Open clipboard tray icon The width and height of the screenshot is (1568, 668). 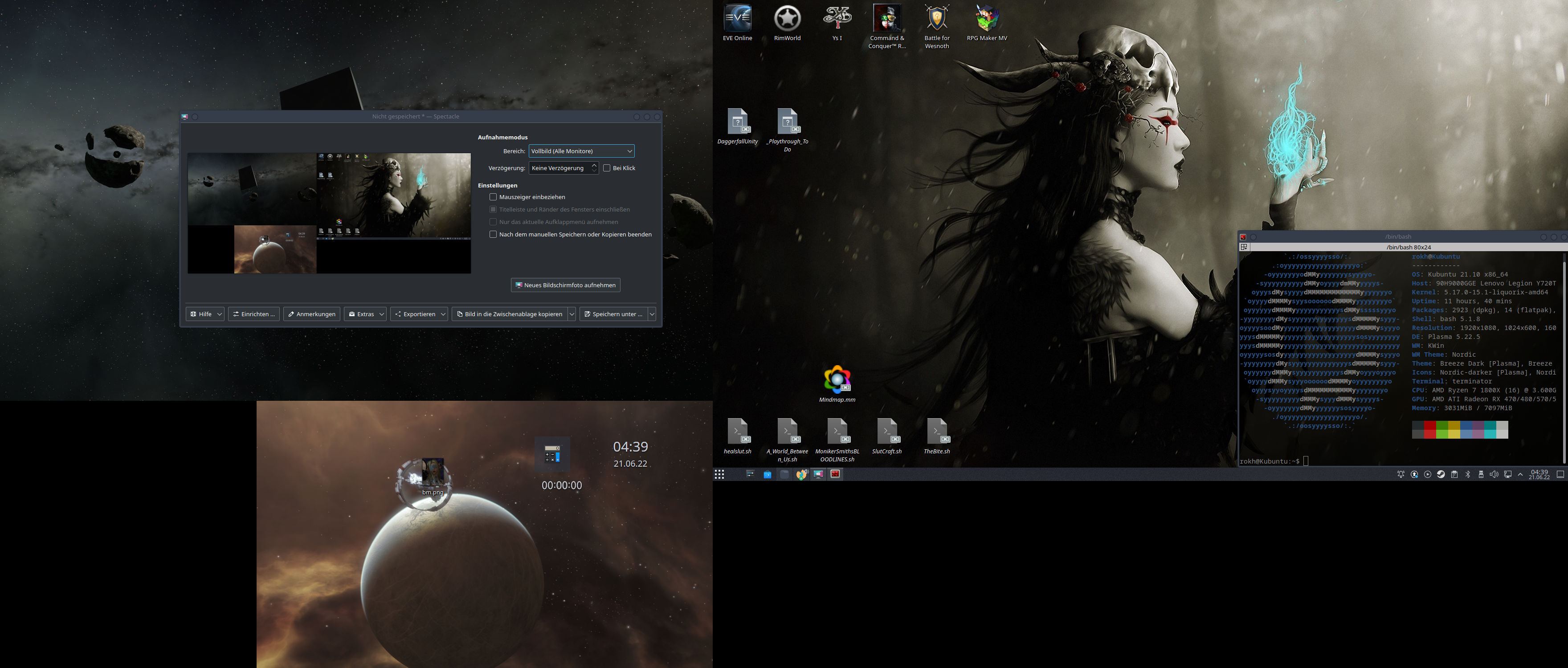(x=1454, y=475)
